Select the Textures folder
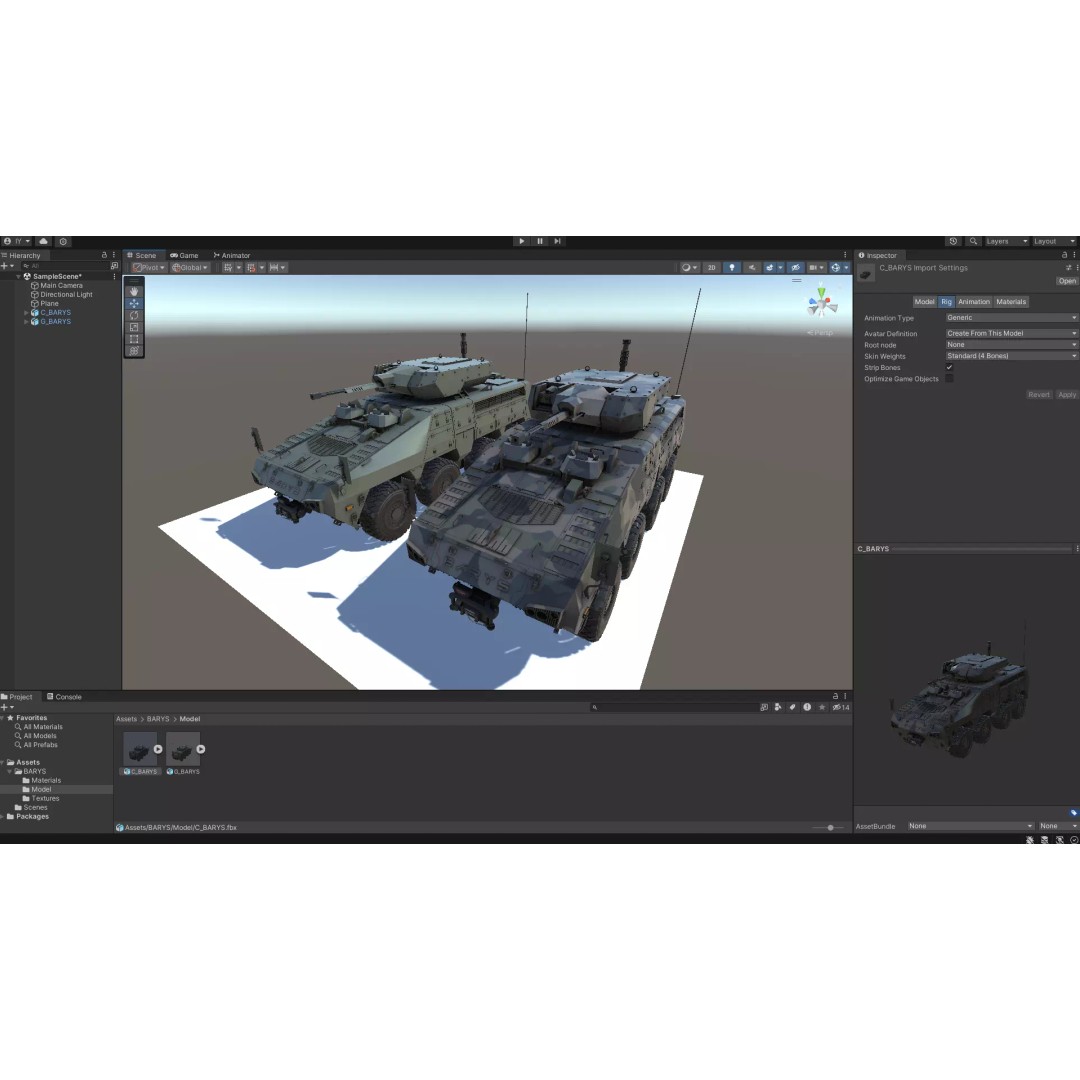This screenshot has height=1080, width=1080. tap(45, 798)
